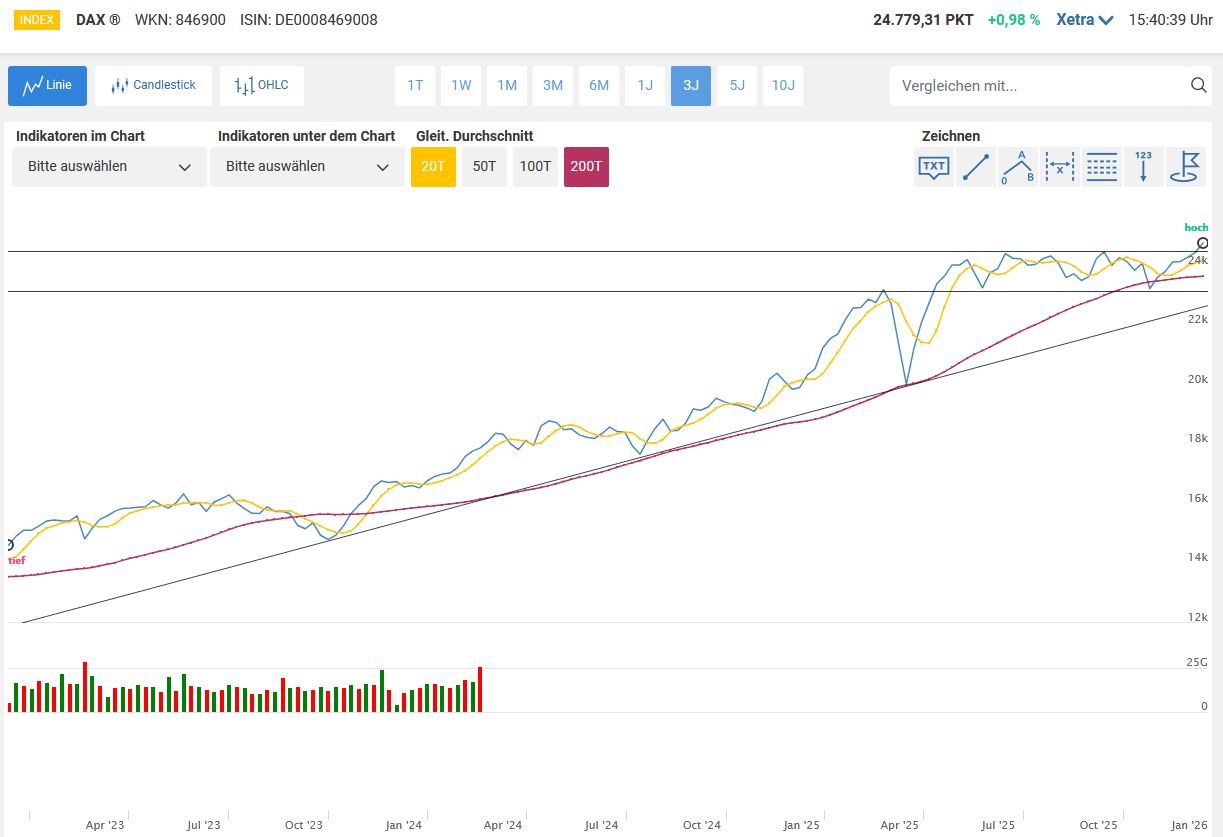Viewport: 1223px width, 837px height.
Task: Pick the trend line drawing tool
Action: tap(976, 167)
